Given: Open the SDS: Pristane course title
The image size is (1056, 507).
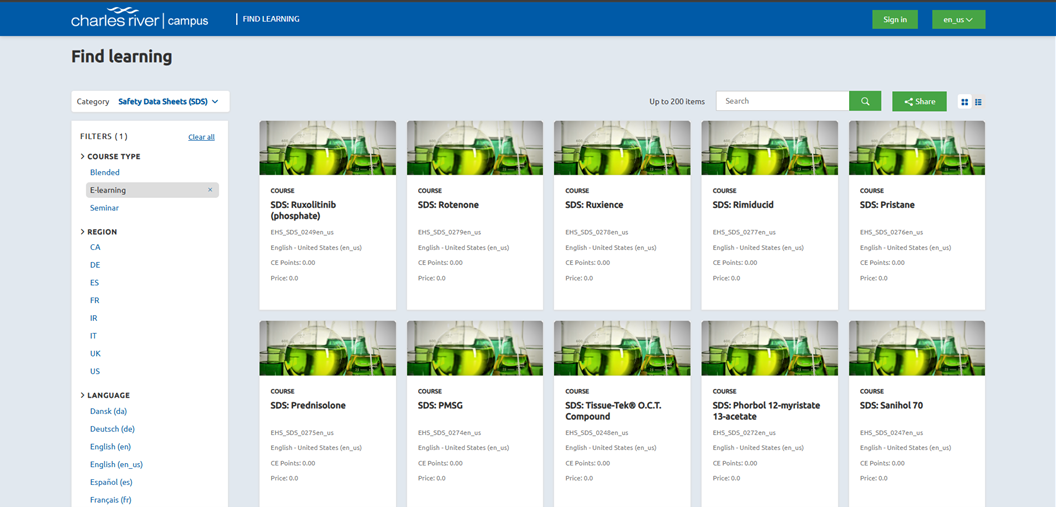Looking at the screenshot, I should point(887,205).
